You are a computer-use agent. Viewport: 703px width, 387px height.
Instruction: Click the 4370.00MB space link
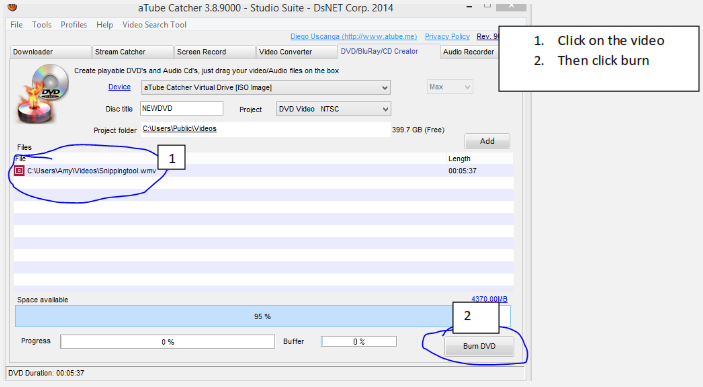click(x=489, y=299)
